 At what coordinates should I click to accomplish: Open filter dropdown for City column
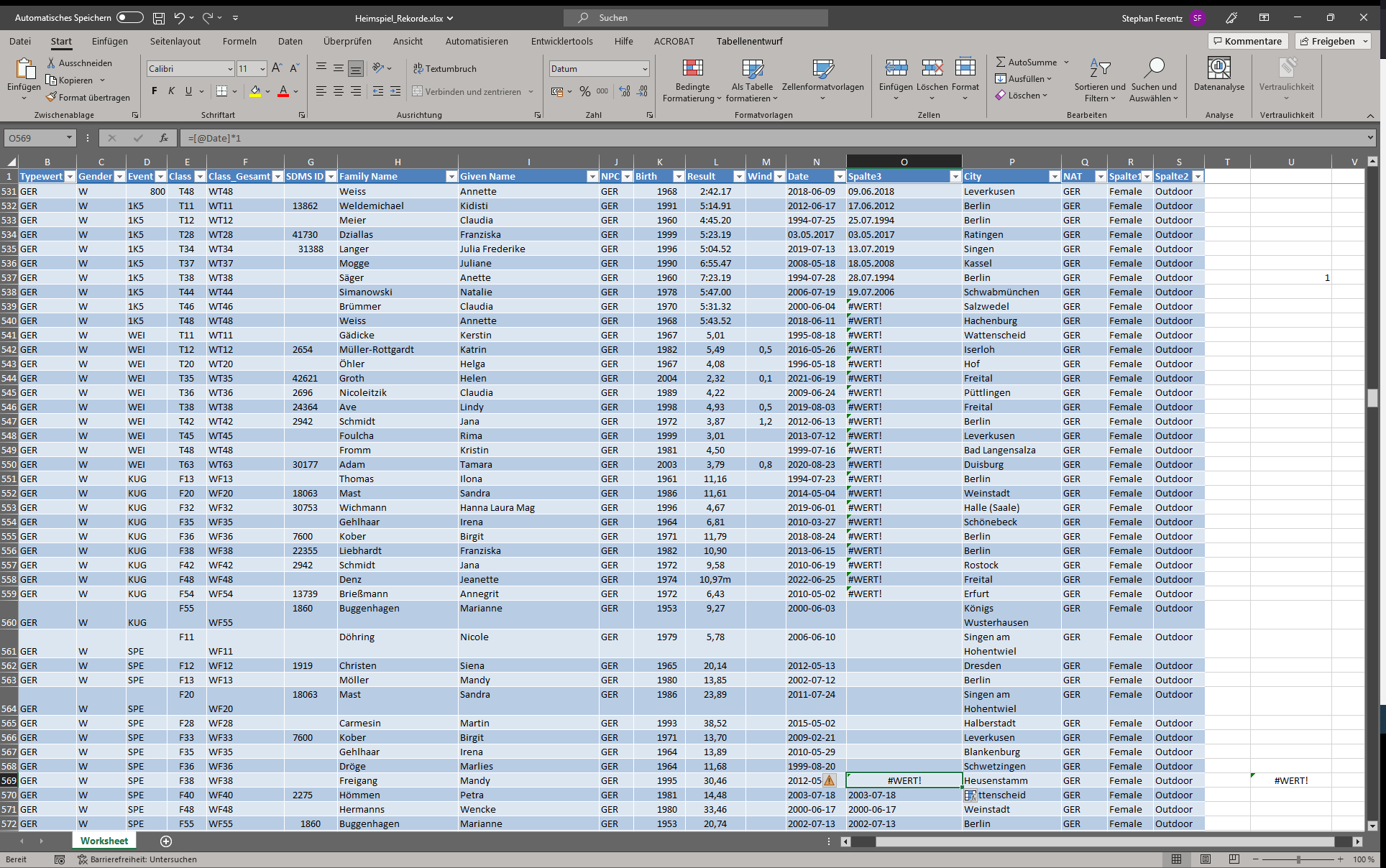(1054, 177)
